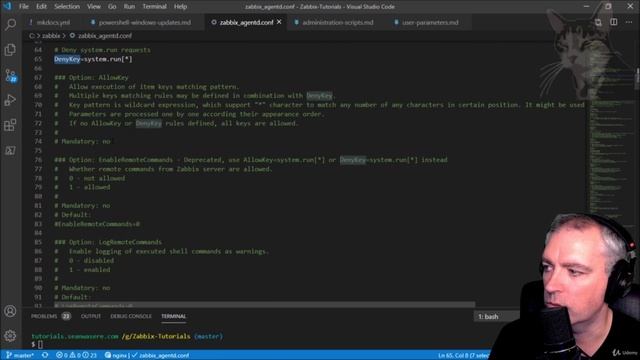Open the editor More Actions menu
Viewport: 640px width, 360px height.
tap(629, 22)
